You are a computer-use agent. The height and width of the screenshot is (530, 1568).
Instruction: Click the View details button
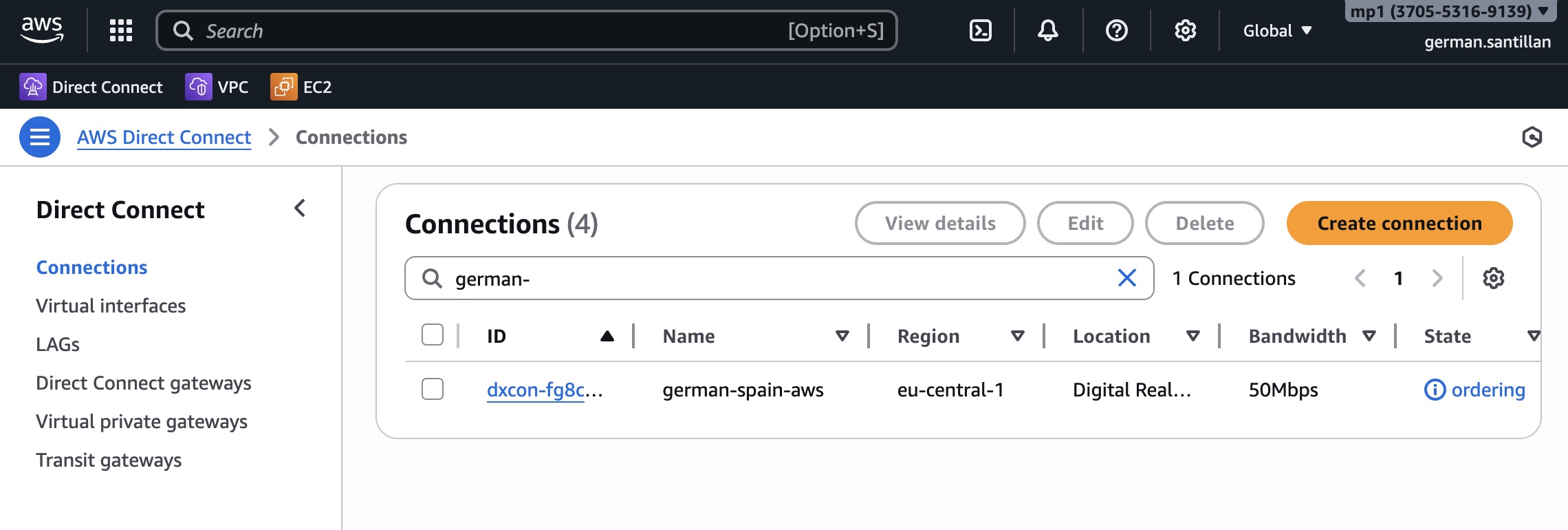940,223
